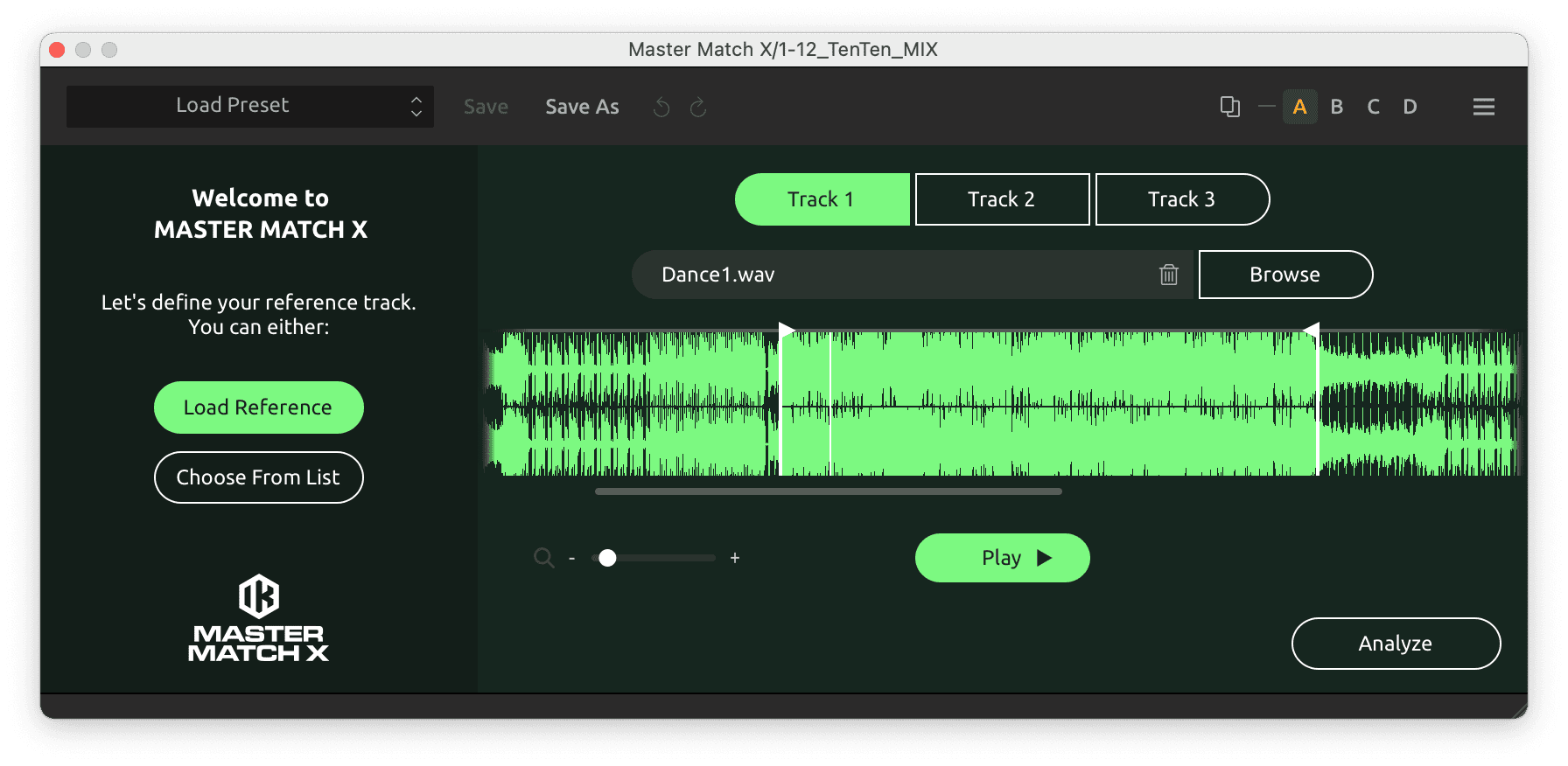The width and height of the screenshot is (1568, 766).
Task: Click the zoom in plus sign
Action: click(x=735, y=558)
